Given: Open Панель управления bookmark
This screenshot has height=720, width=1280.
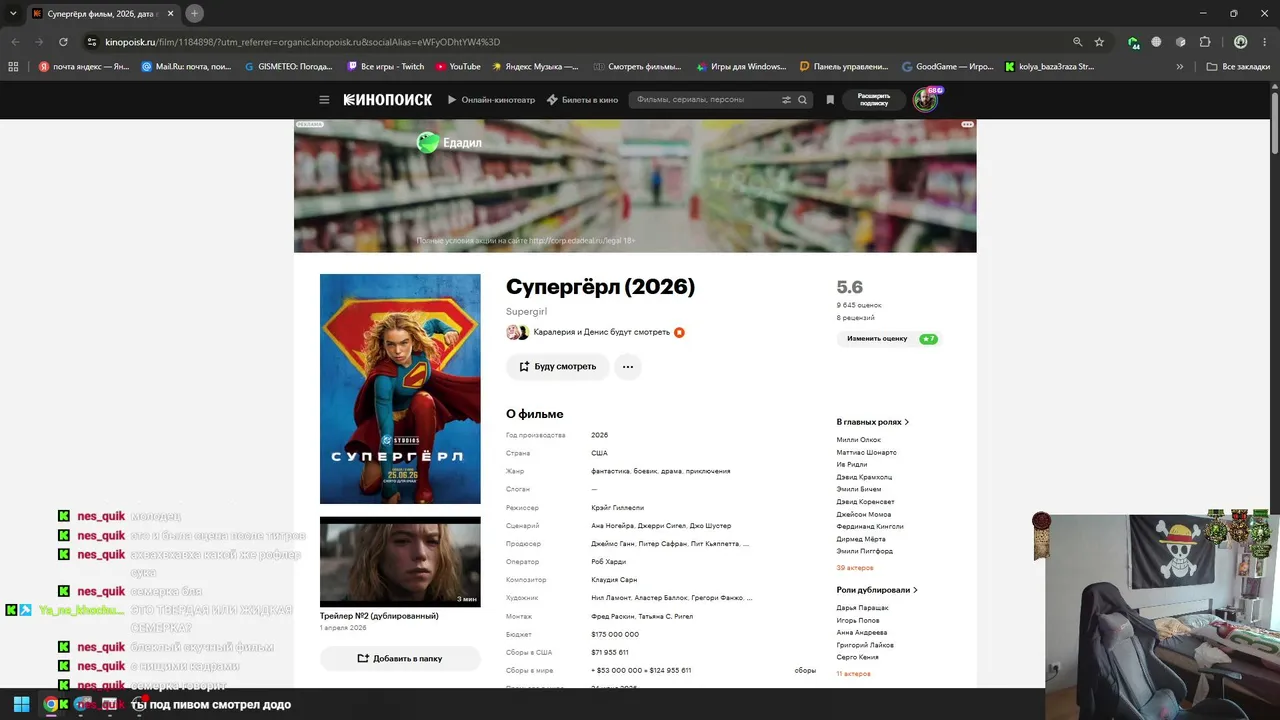Looking at the screenshot, I should point(844,67).
